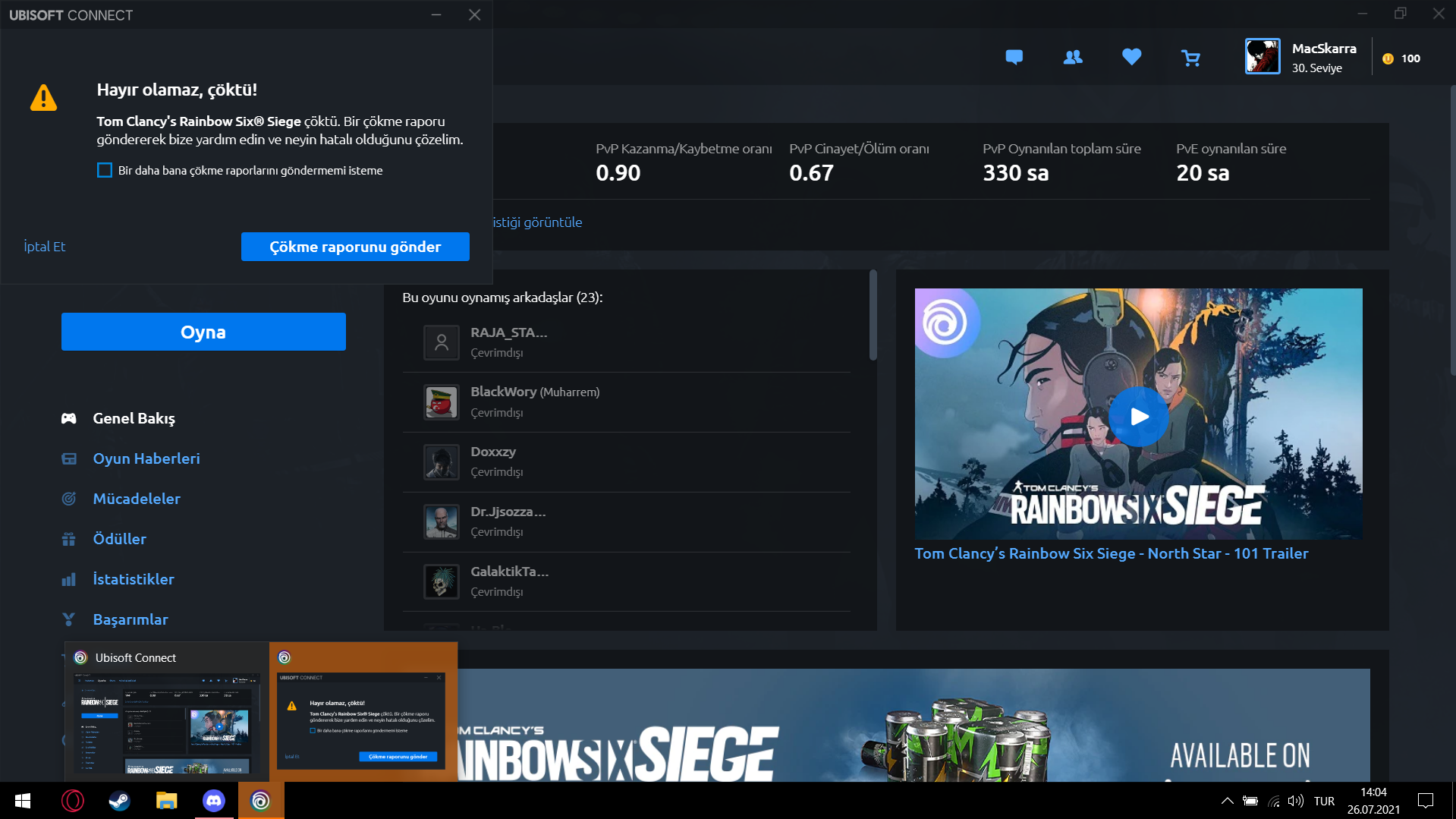Open Discord from the taskbar
Viewport: 1456px width, 819px height.
[214, 801]
